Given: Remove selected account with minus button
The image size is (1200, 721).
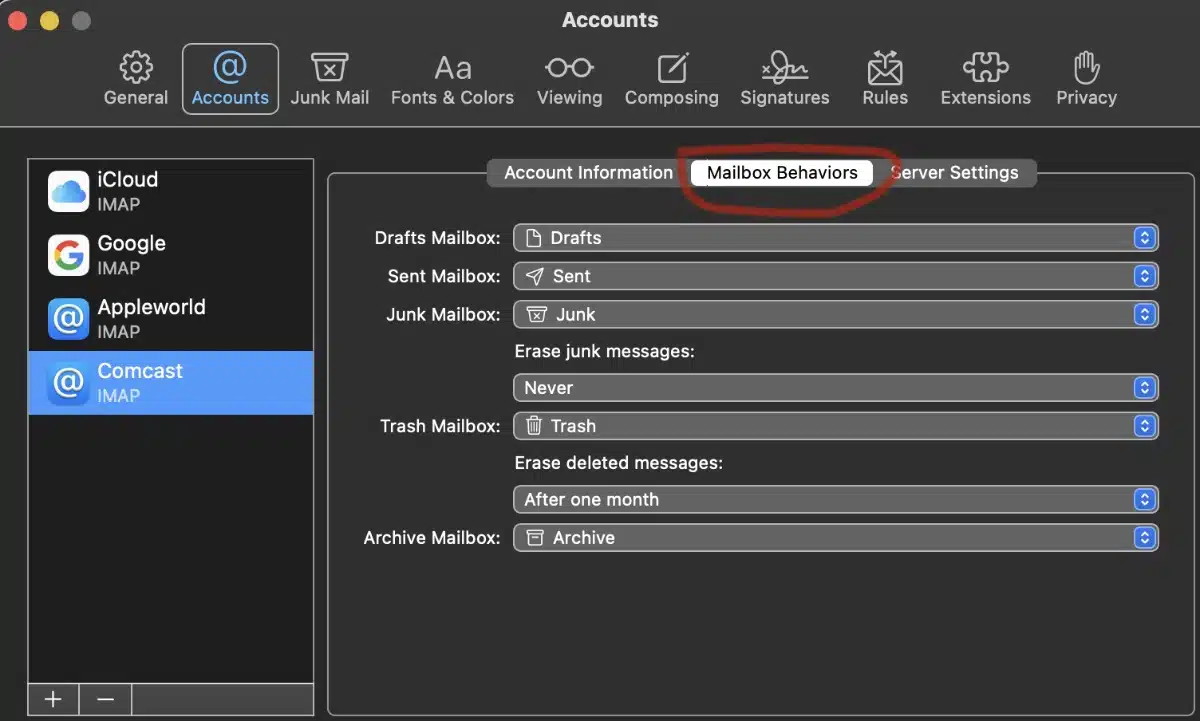Looking at the screenshot, I should pyautogui.click(x=105, y=699).
